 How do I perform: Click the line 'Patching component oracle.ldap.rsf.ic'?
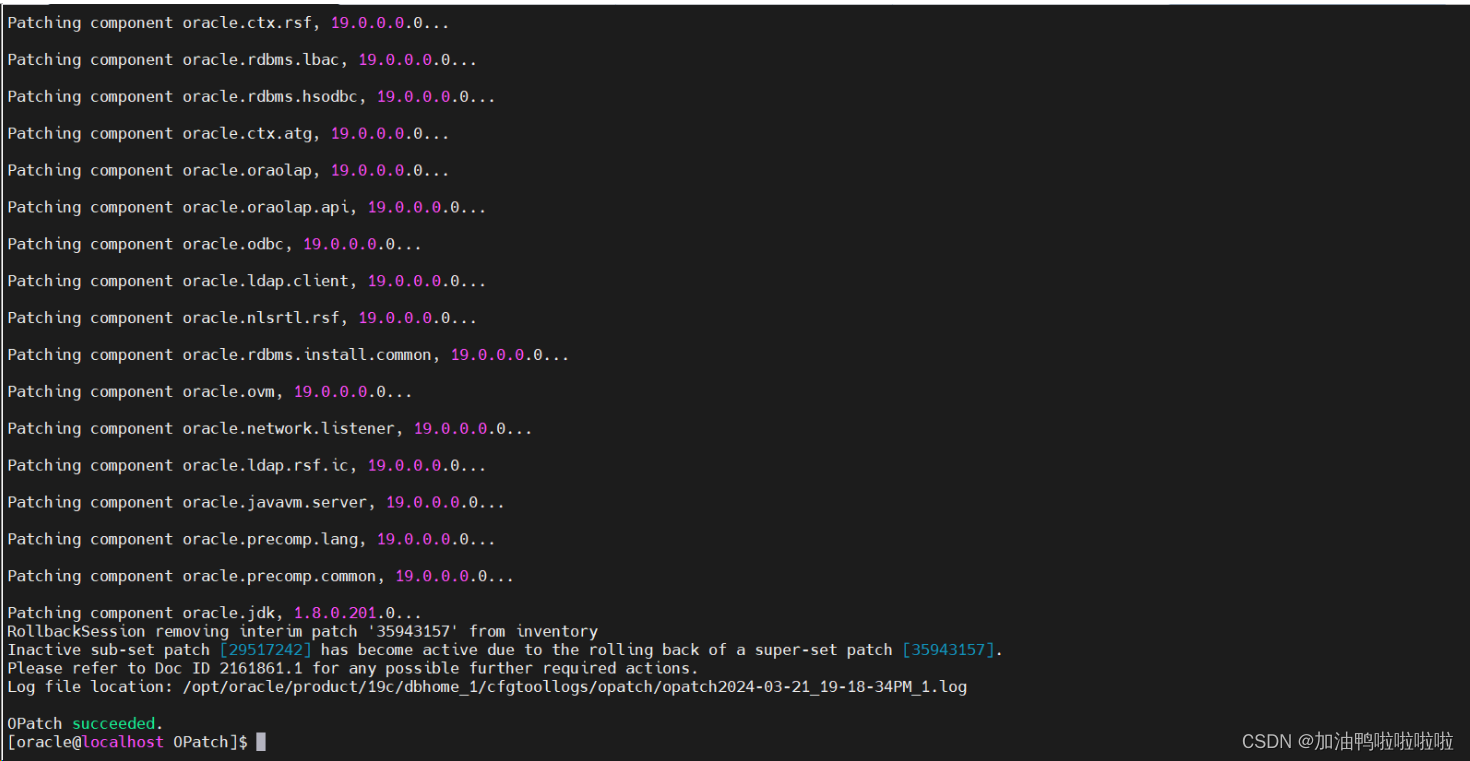click(x=247, y=466)
